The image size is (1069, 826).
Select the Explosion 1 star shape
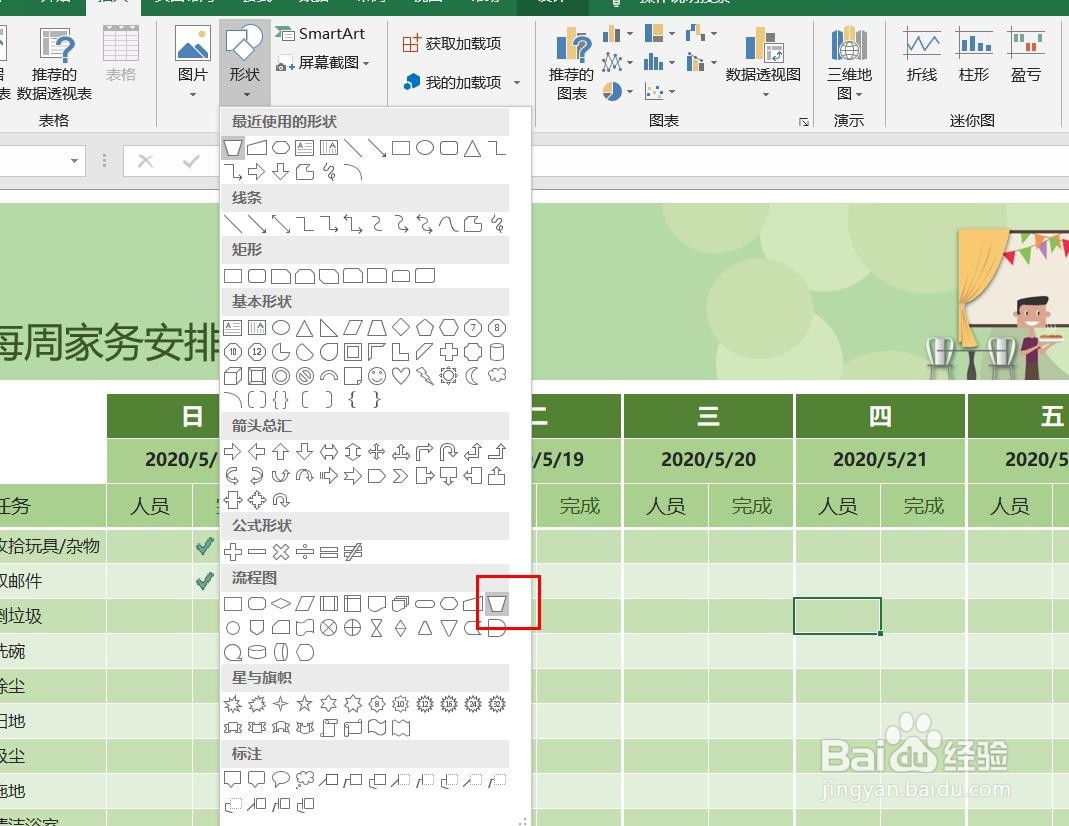(233, 703)
